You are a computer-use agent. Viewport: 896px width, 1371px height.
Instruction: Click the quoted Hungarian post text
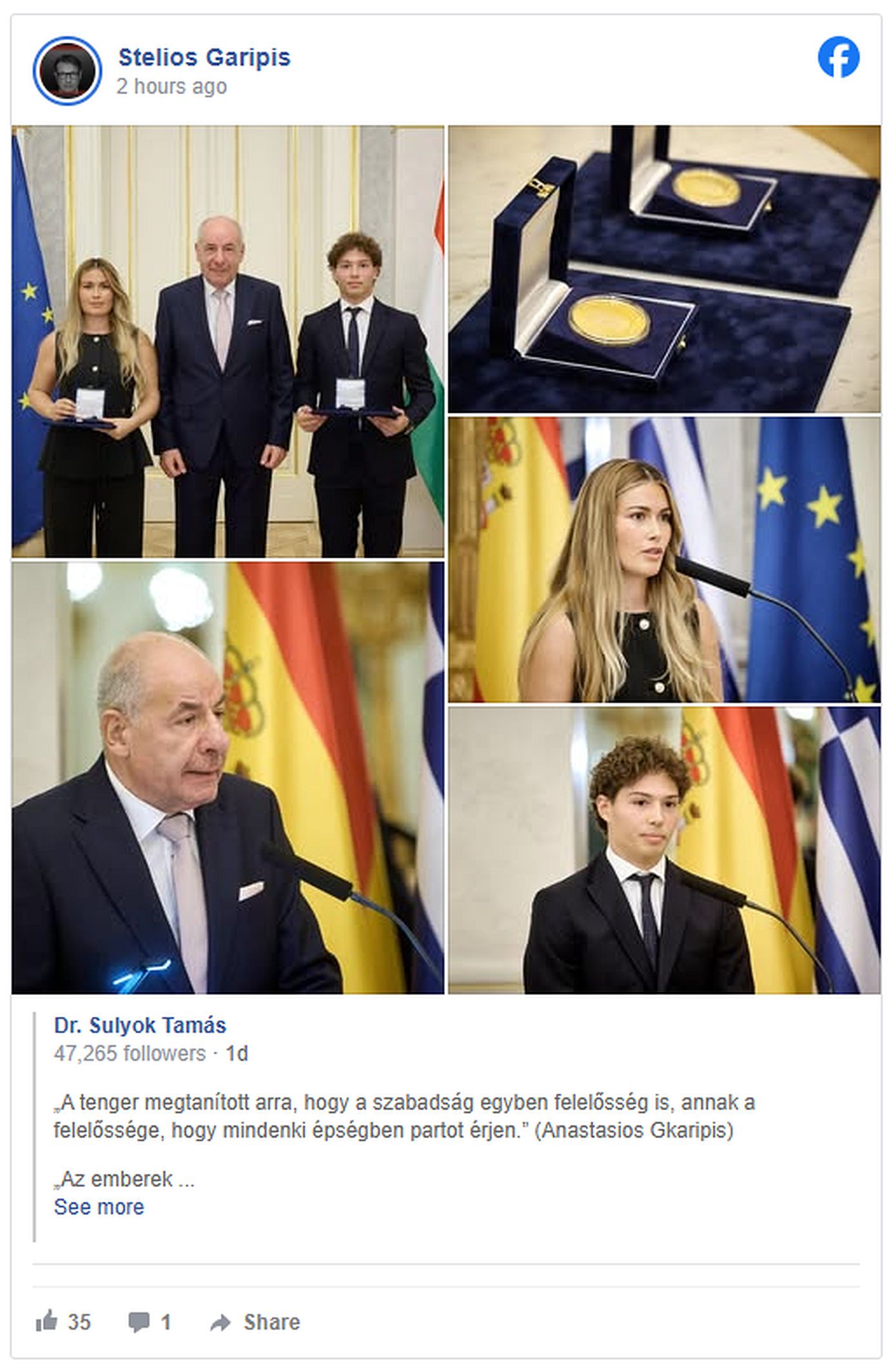(404, 1116)
